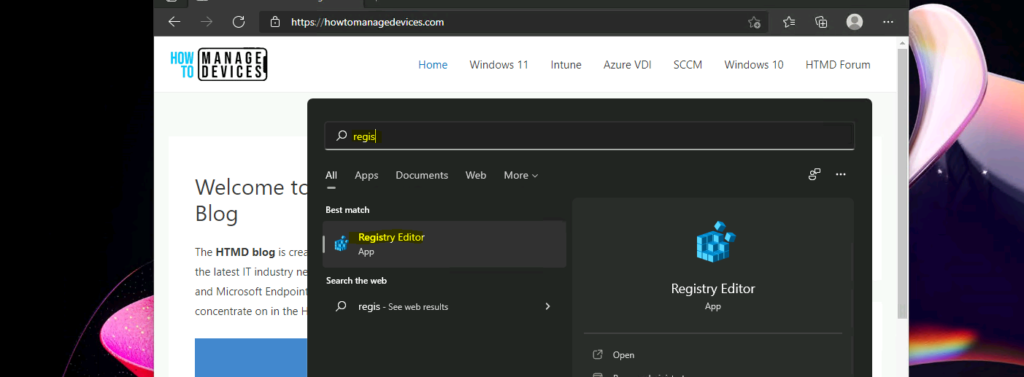The image size is (1024, 377).
Task: Open the Collections icon in browser toolbar
Action: click(822, 22)
